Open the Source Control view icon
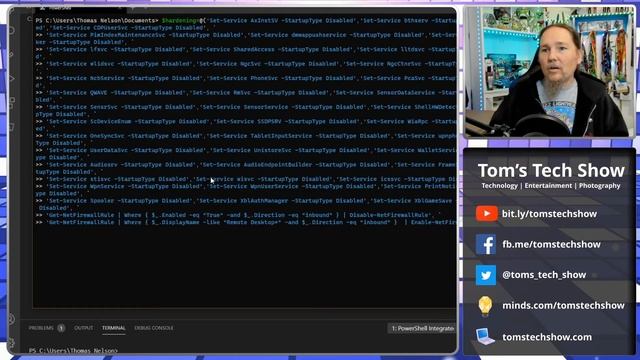 12,54
